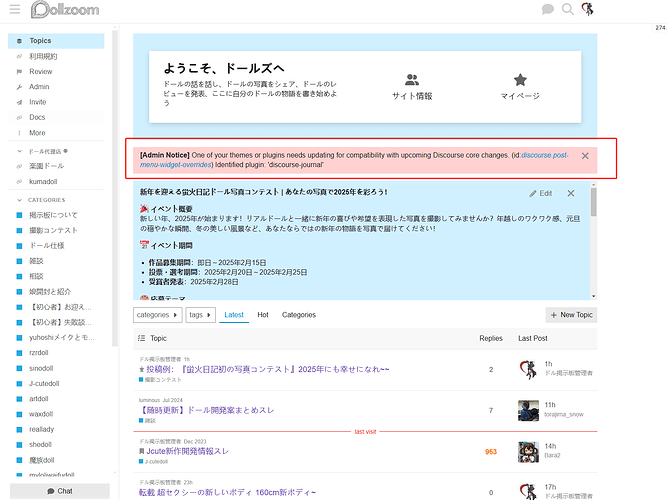This screenshot has height=500, width=667.
Task: Close the photo contest announcement banner
Action: [x=571, y=193]
